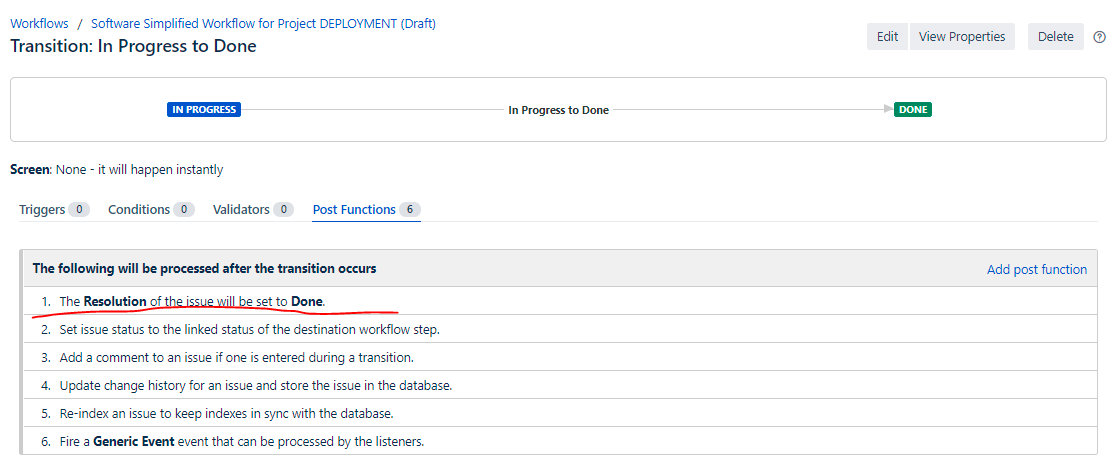Select the Resolution set to Done post function
1115x466 pixels.
tap(560, 301)
